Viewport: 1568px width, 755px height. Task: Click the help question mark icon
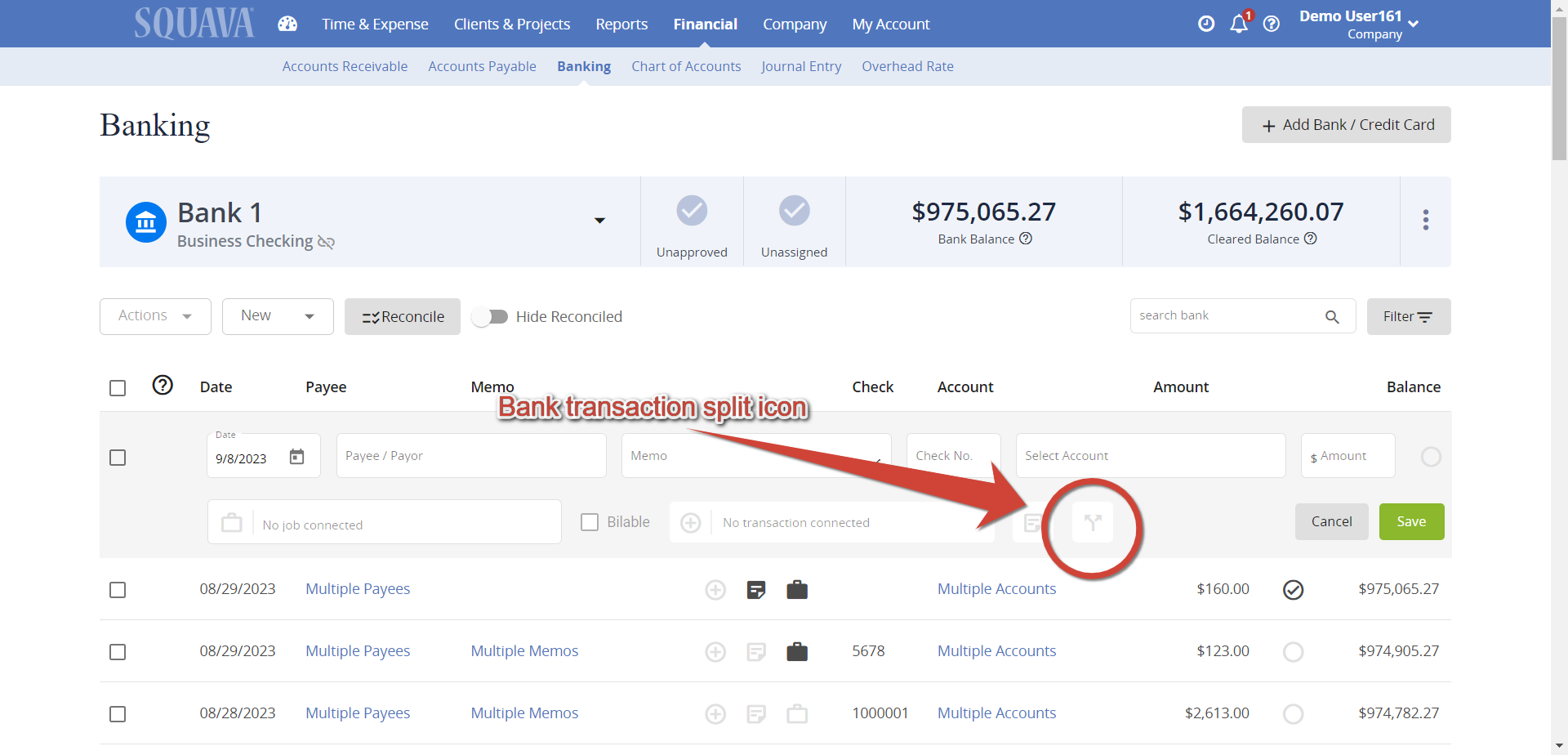(x=1272, y=24)
